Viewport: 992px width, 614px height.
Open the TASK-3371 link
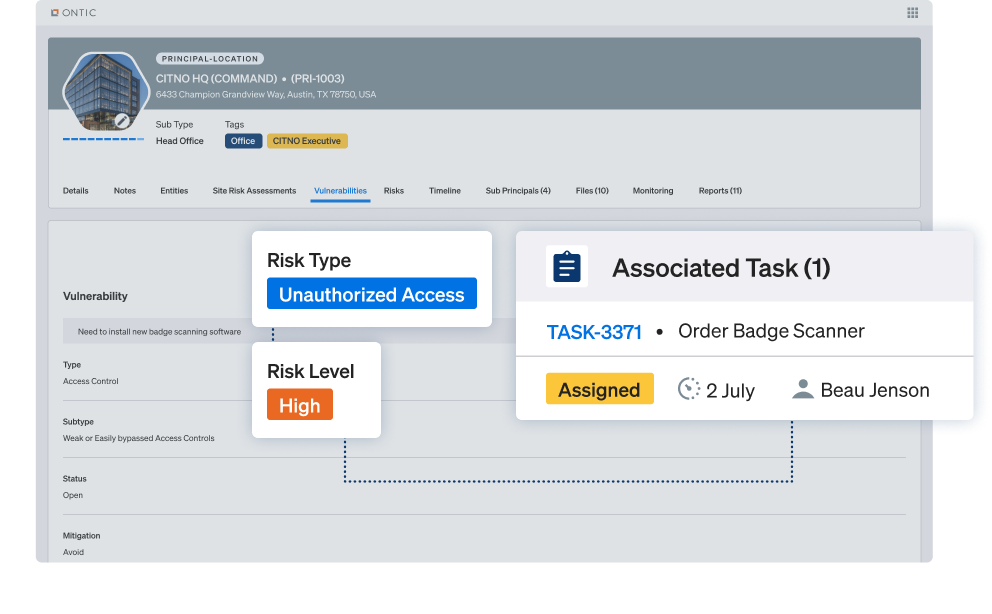pos(594,332)
